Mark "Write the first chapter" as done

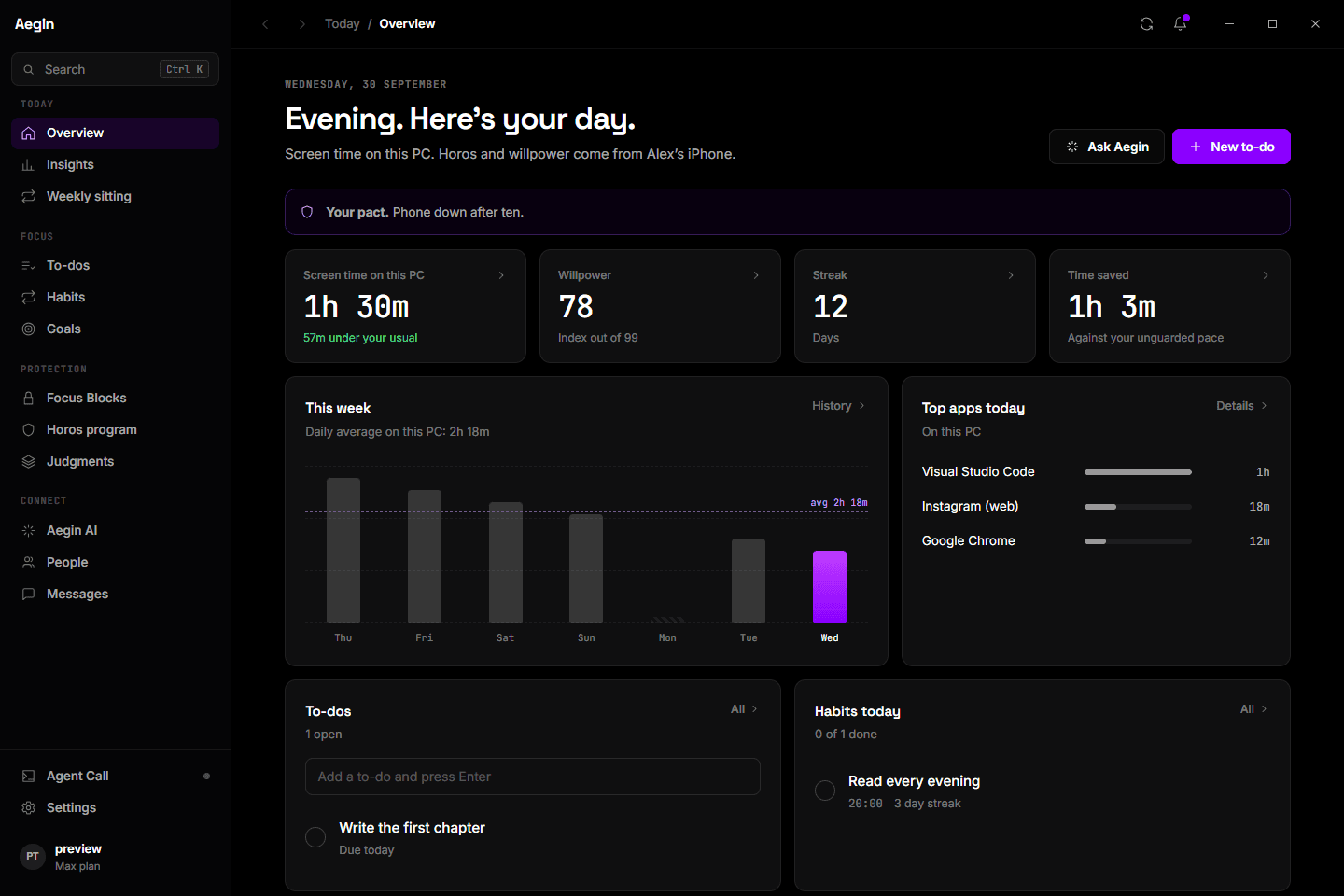tap(315, 837)
